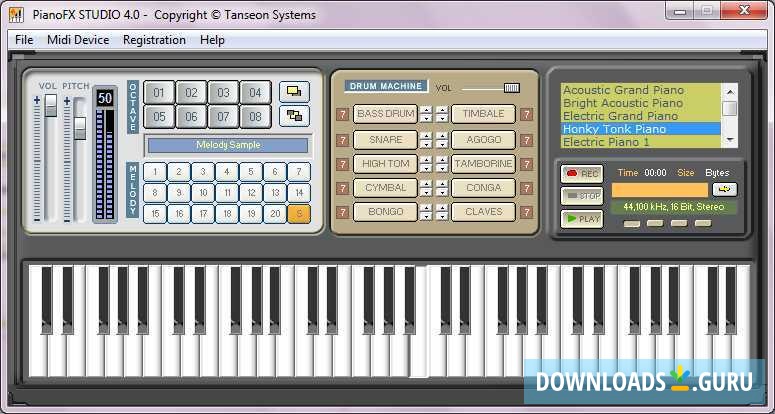Play melody number 14
Screen dimensions: 775x414
299,193
